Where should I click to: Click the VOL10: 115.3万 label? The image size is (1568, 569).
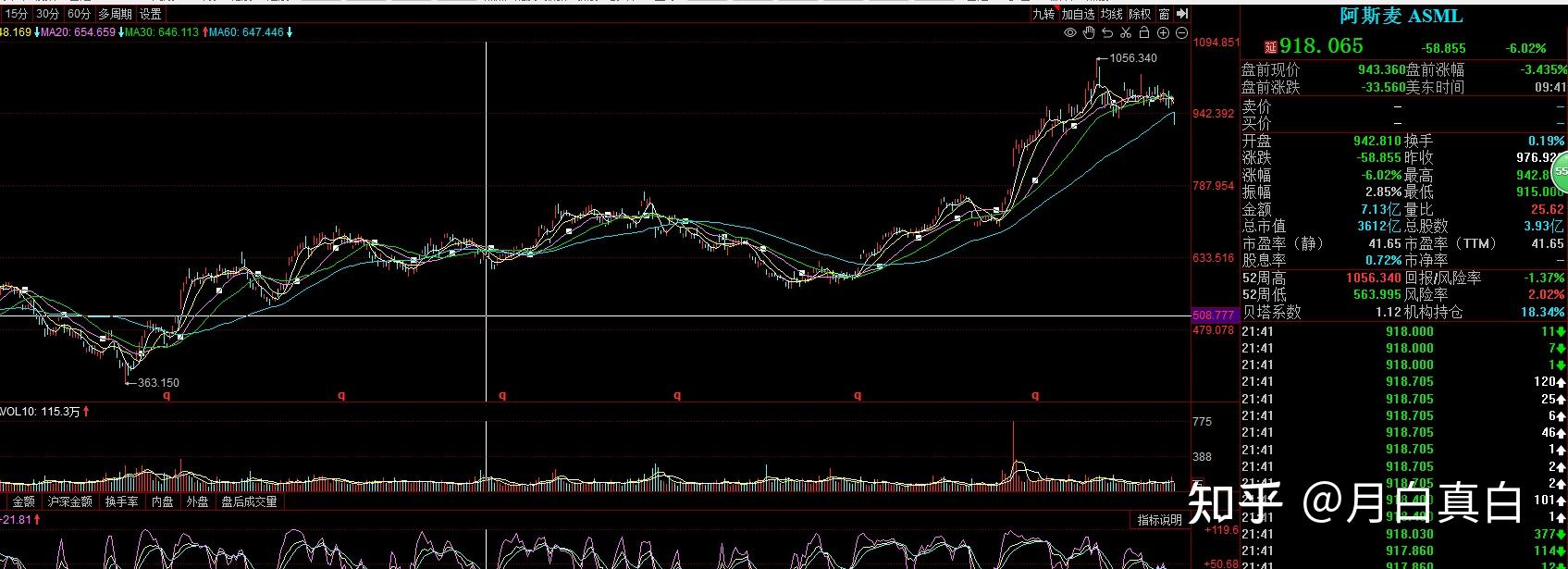click(x=41, y=412)
